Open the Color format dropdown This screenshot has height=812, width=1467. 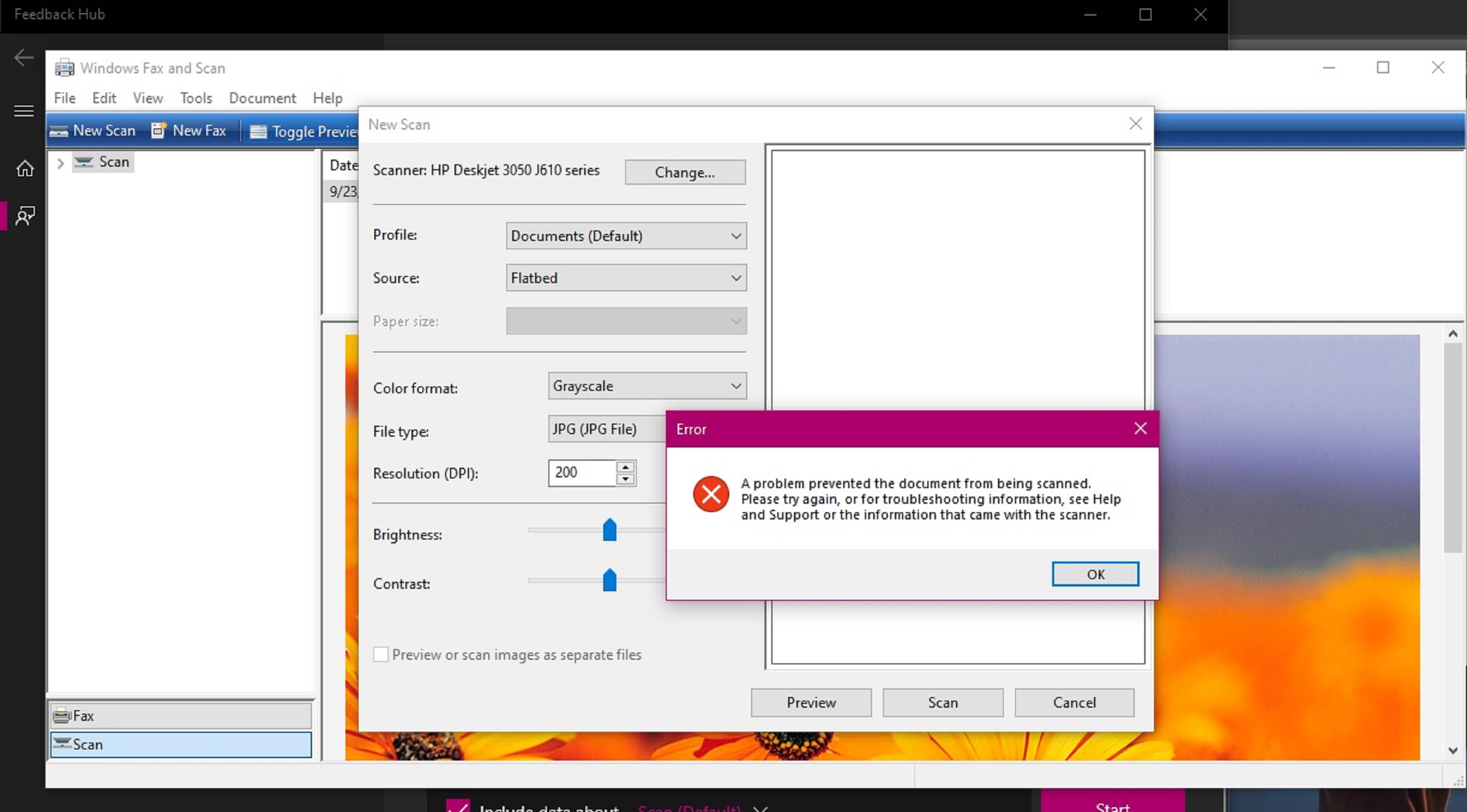pos(648,386)
